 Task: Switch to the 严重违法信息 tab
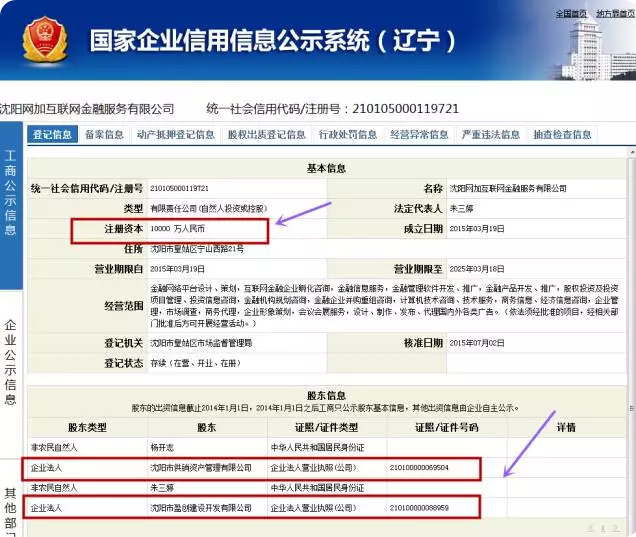[x=490, y=134]
